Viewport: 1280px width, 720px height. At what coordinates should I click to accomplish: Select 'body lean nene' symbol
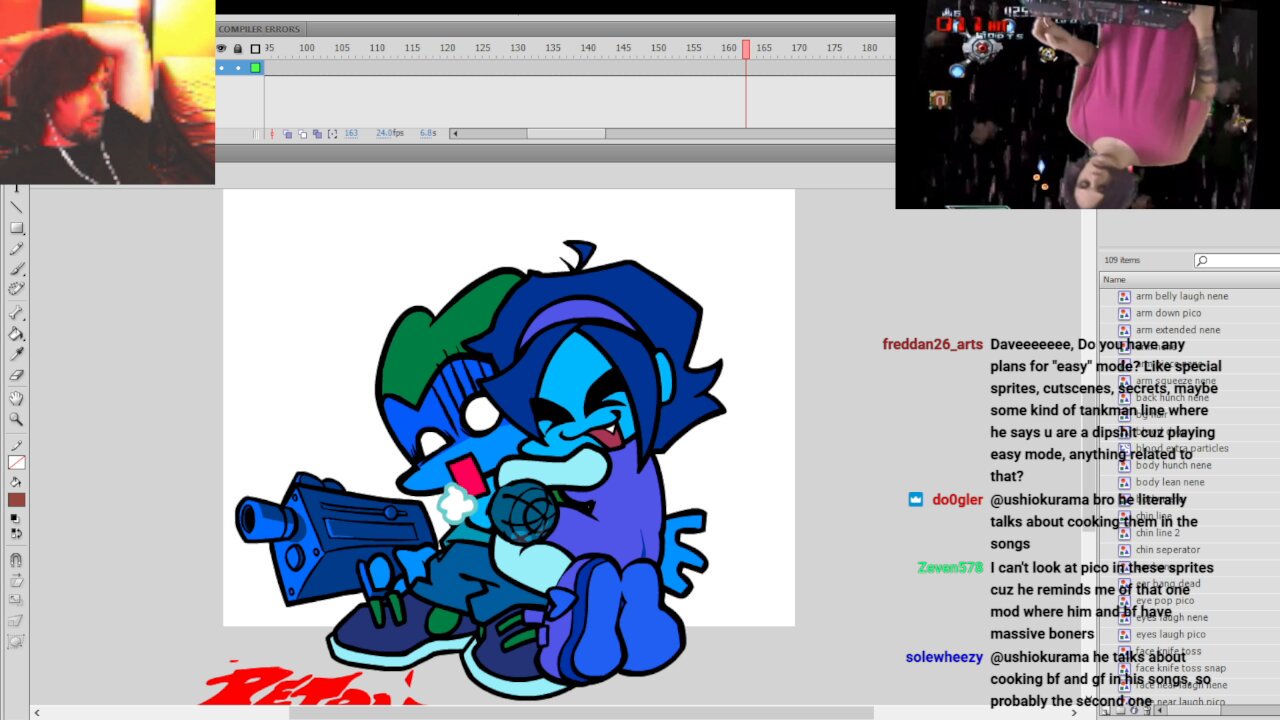pyautogui.click(x=1170, y=482)
